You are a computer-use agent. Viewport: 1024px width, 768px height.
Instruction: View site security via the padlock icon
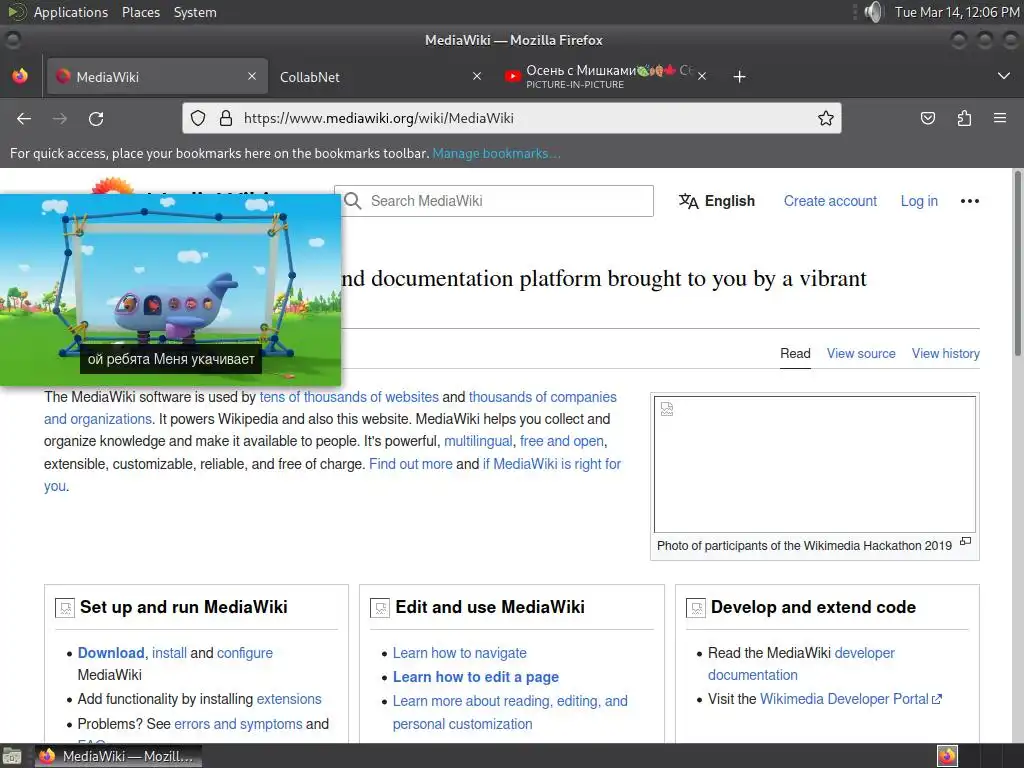coord(226,118)
